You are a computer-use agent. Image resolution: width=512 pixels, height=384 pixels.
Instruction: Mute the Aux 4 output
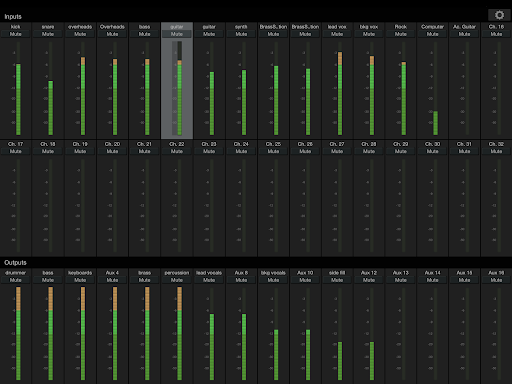(112, 280)
